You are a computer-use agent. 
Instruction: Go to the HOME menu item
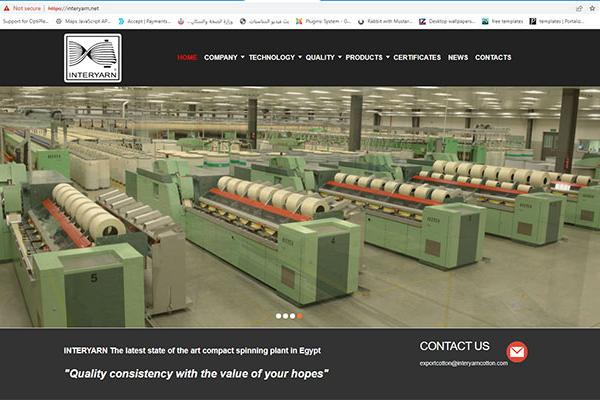click(187, 57)
